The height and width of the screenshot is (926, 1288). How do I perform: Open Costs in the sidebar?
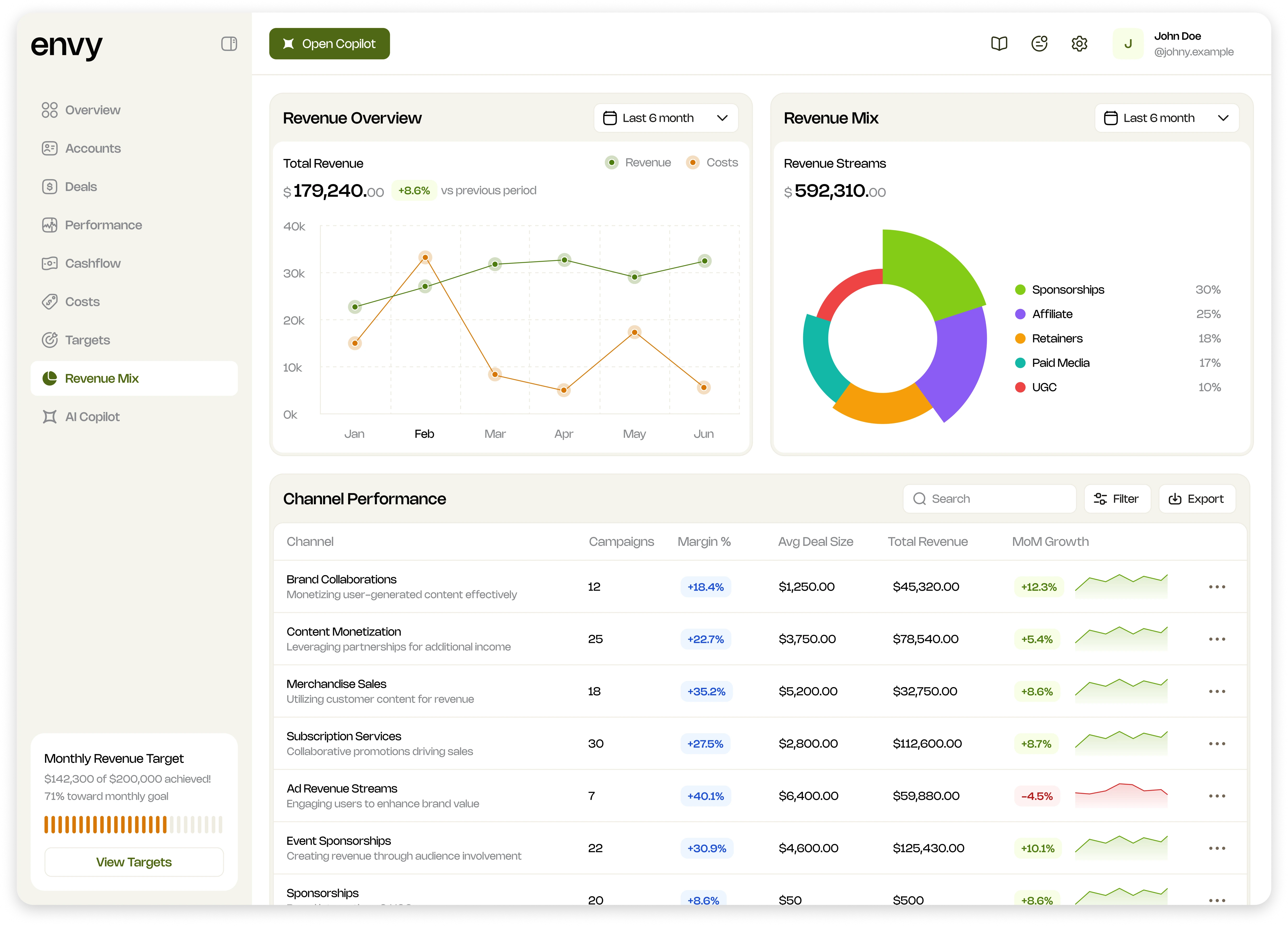[x=134, y=302]
